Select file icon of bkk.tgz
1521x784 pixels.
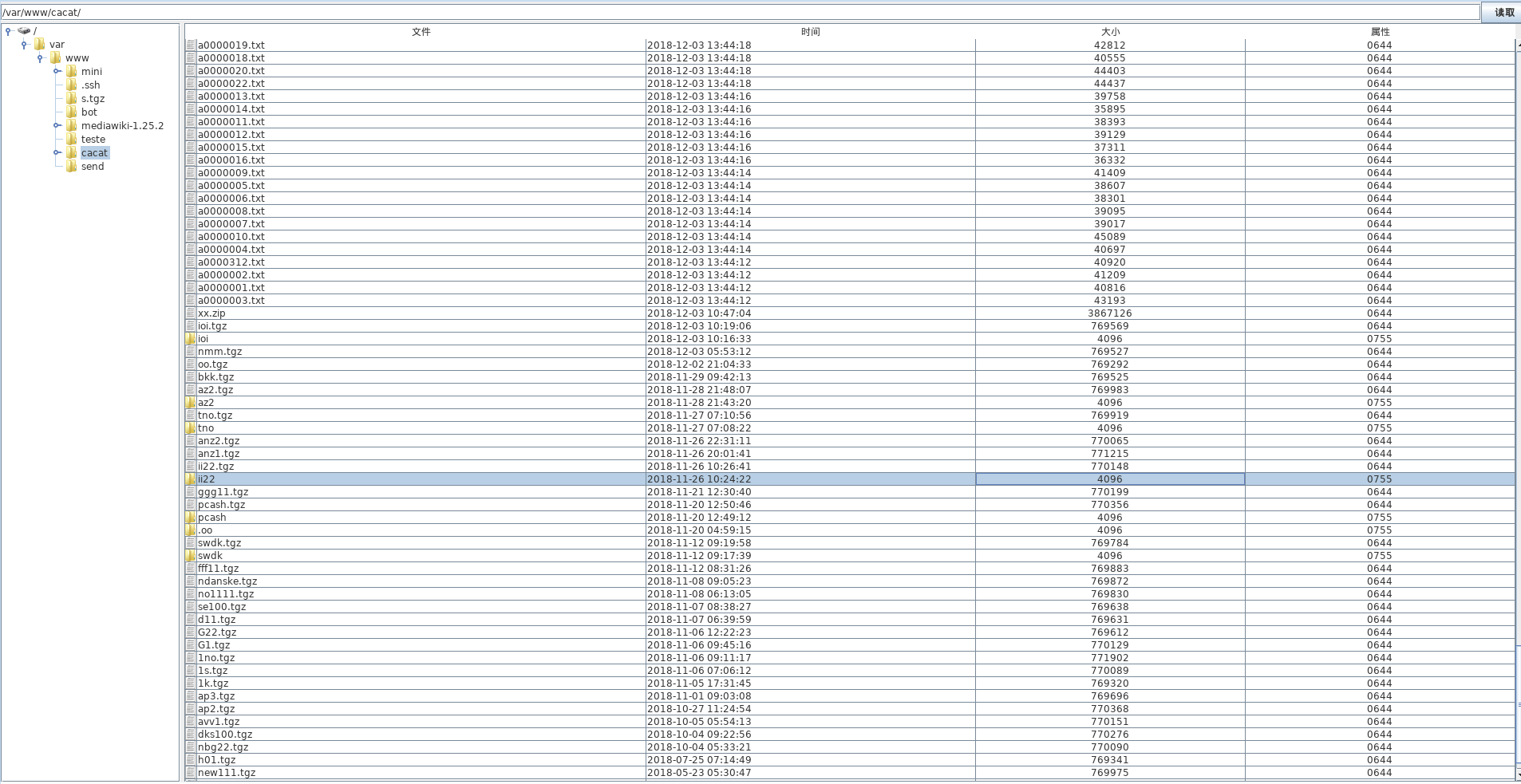[191, 377]
